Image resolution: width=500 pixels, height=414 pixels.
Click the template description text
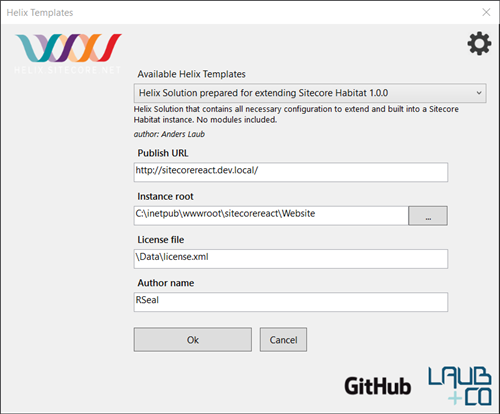coord(296,114)
